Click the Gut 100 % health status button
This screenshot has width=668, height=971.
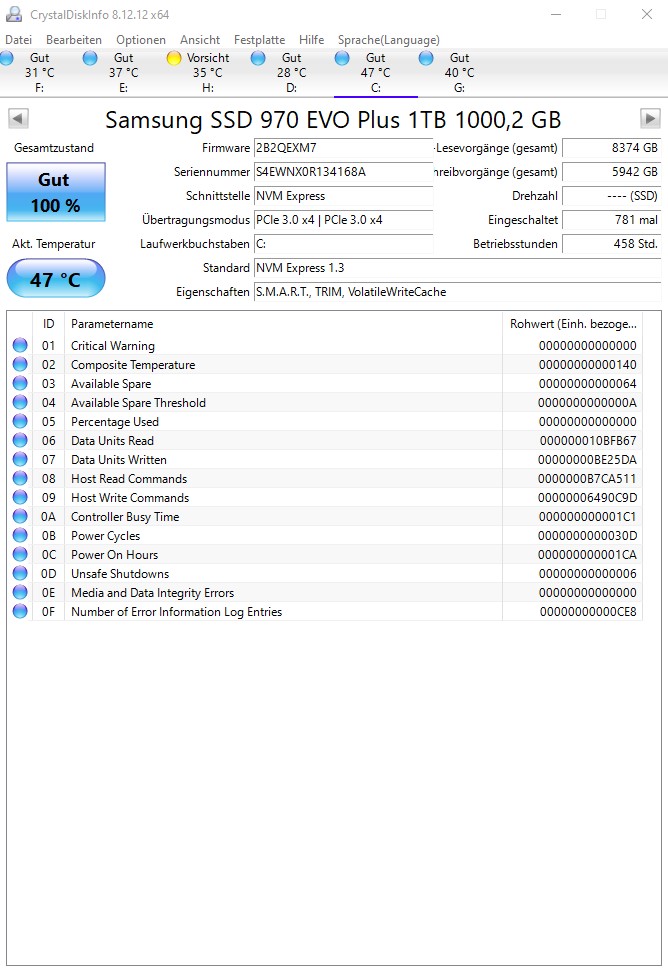(56, 192)
